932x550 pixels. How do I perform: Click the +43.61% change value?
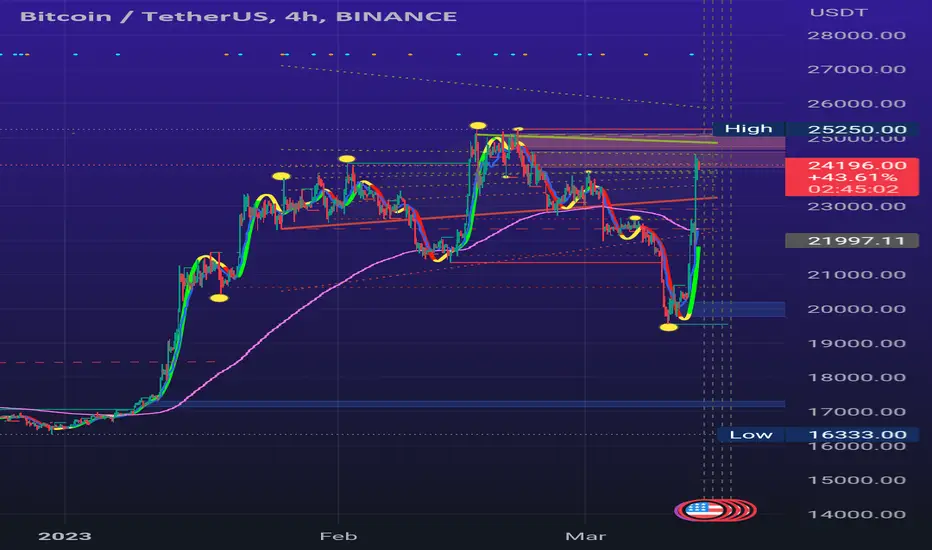[x=852, y=178]
